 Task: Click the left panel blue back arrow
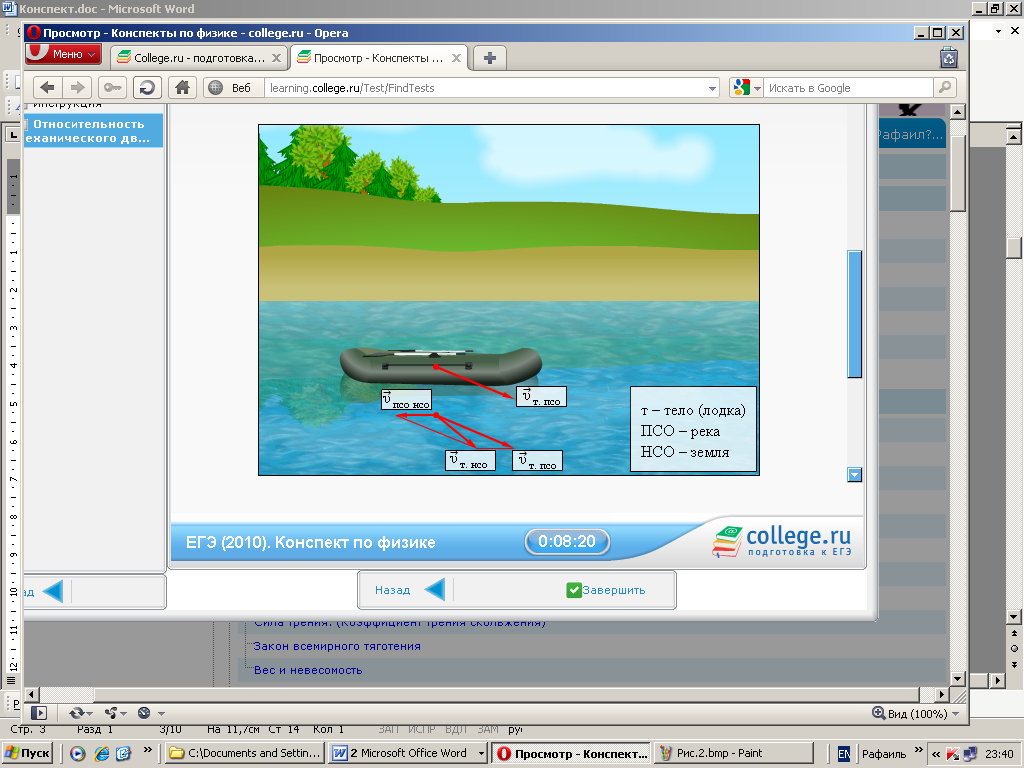[52, 592]
